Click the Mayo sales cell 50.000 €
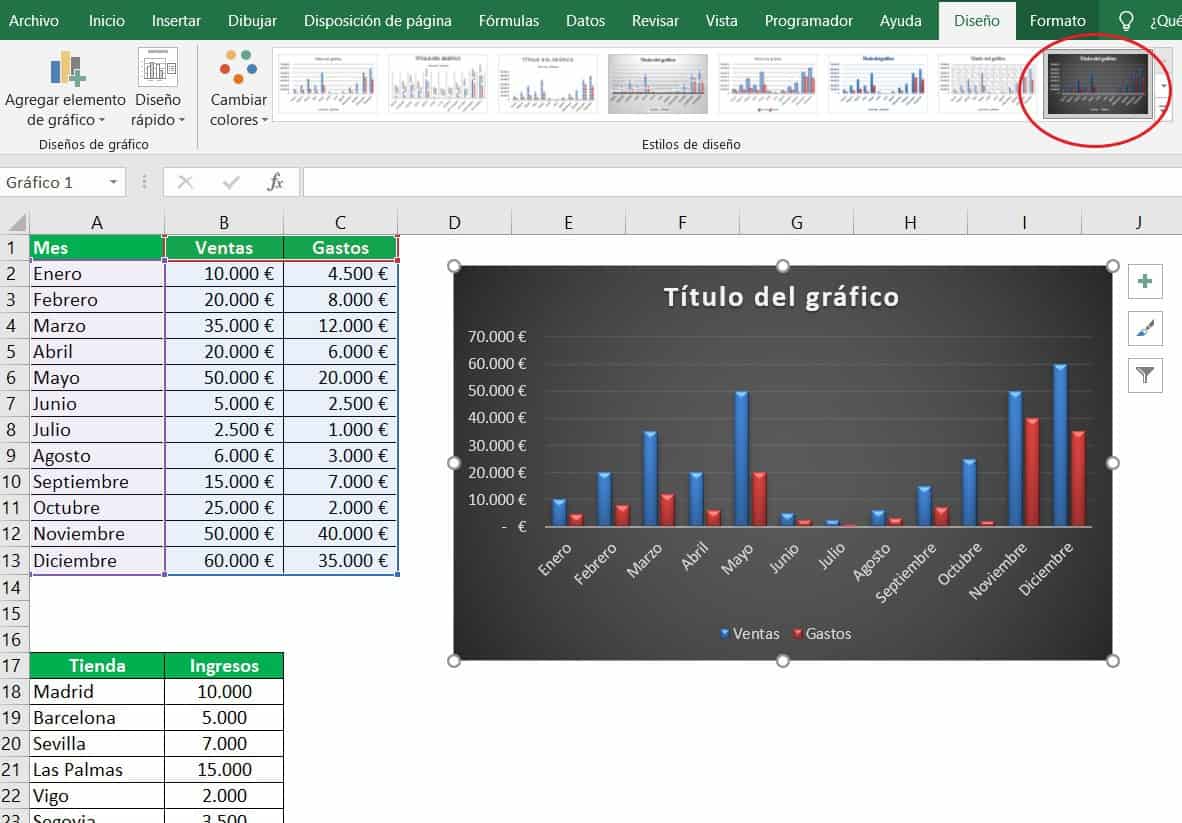This screenshot has height=823, width=1182. tap(224, 378)
